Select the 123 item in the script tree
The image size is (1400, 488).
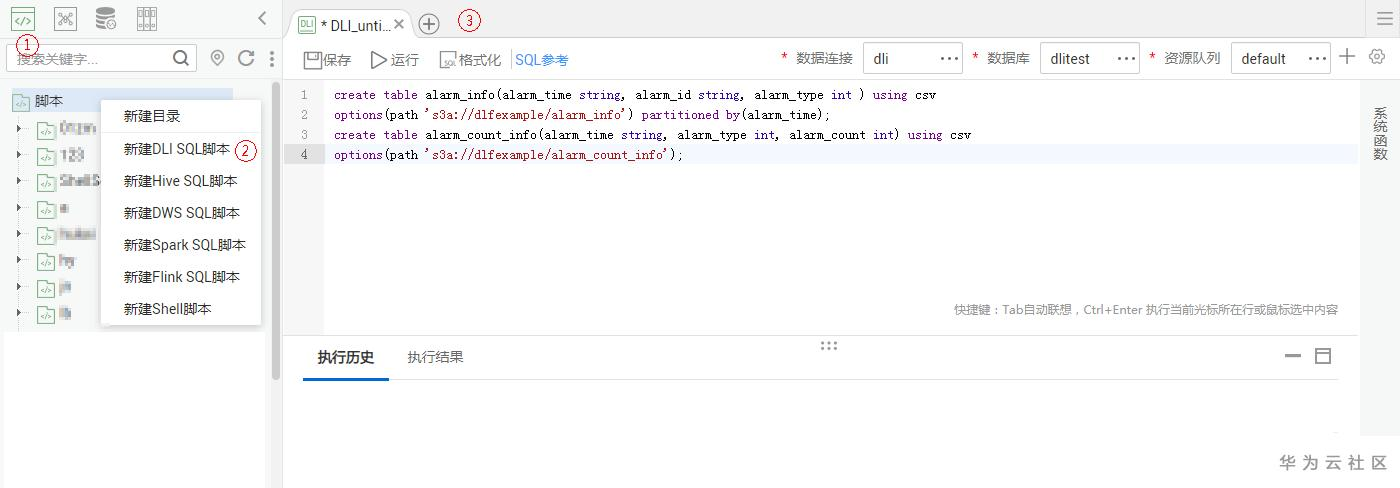tap(71, 155)
